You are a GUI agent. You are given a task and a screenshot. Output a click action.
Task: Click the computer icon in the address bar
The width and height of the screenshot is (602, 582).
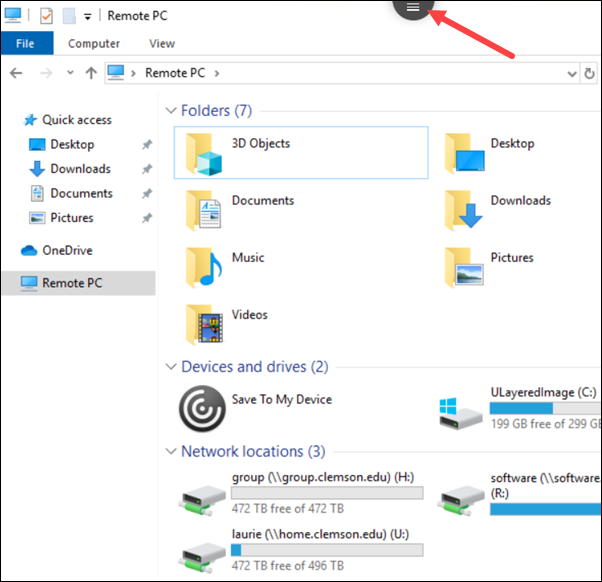pyautogui.click(x=116, y=73)
